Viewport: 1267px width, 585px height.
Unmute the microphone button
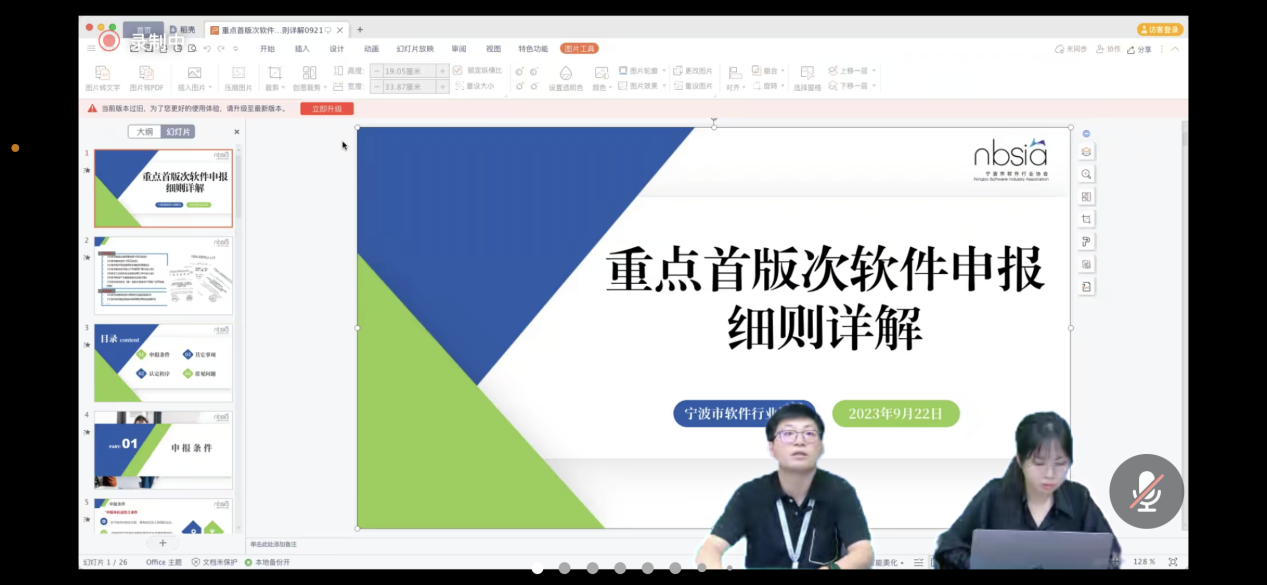point(1146,492)
